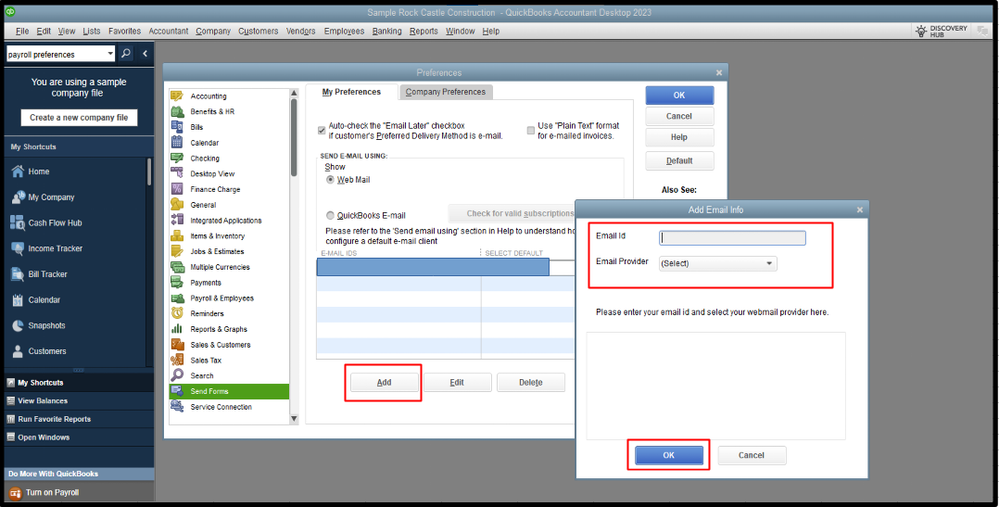This screenshot has width=999, height=507.
Task: Click the Jobs & Estimates icon
Action: (x=177, y=251)
